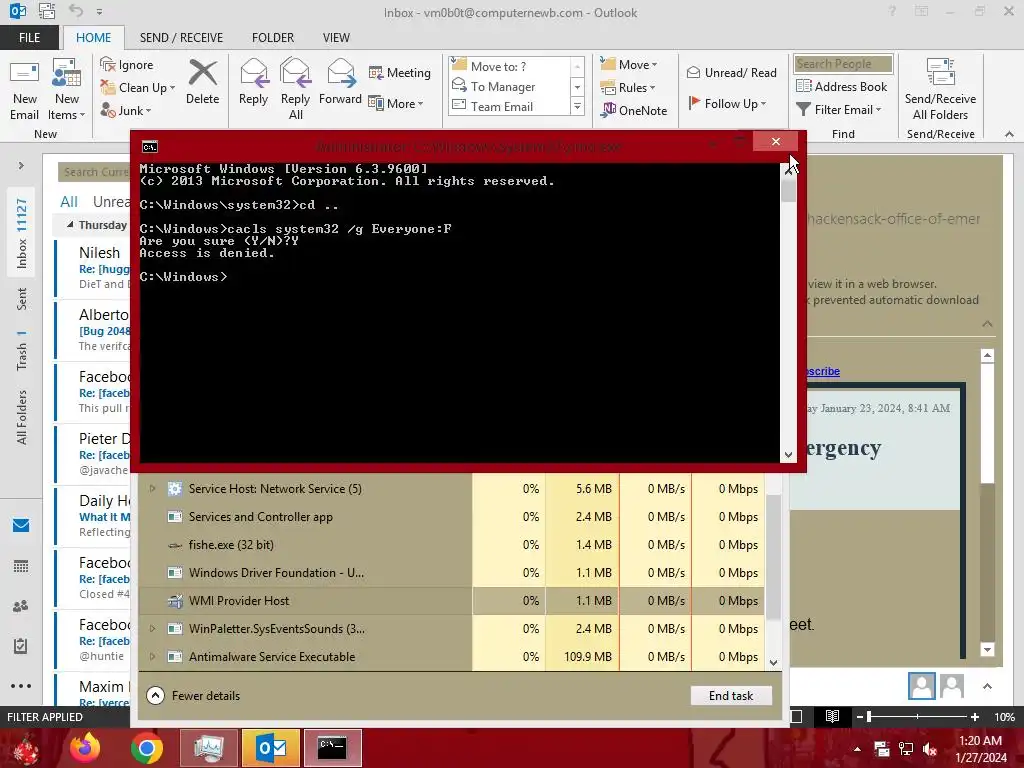Click Send/Receive All Folders
Viewport: 1024px width, 768px height.
[940, 89]
